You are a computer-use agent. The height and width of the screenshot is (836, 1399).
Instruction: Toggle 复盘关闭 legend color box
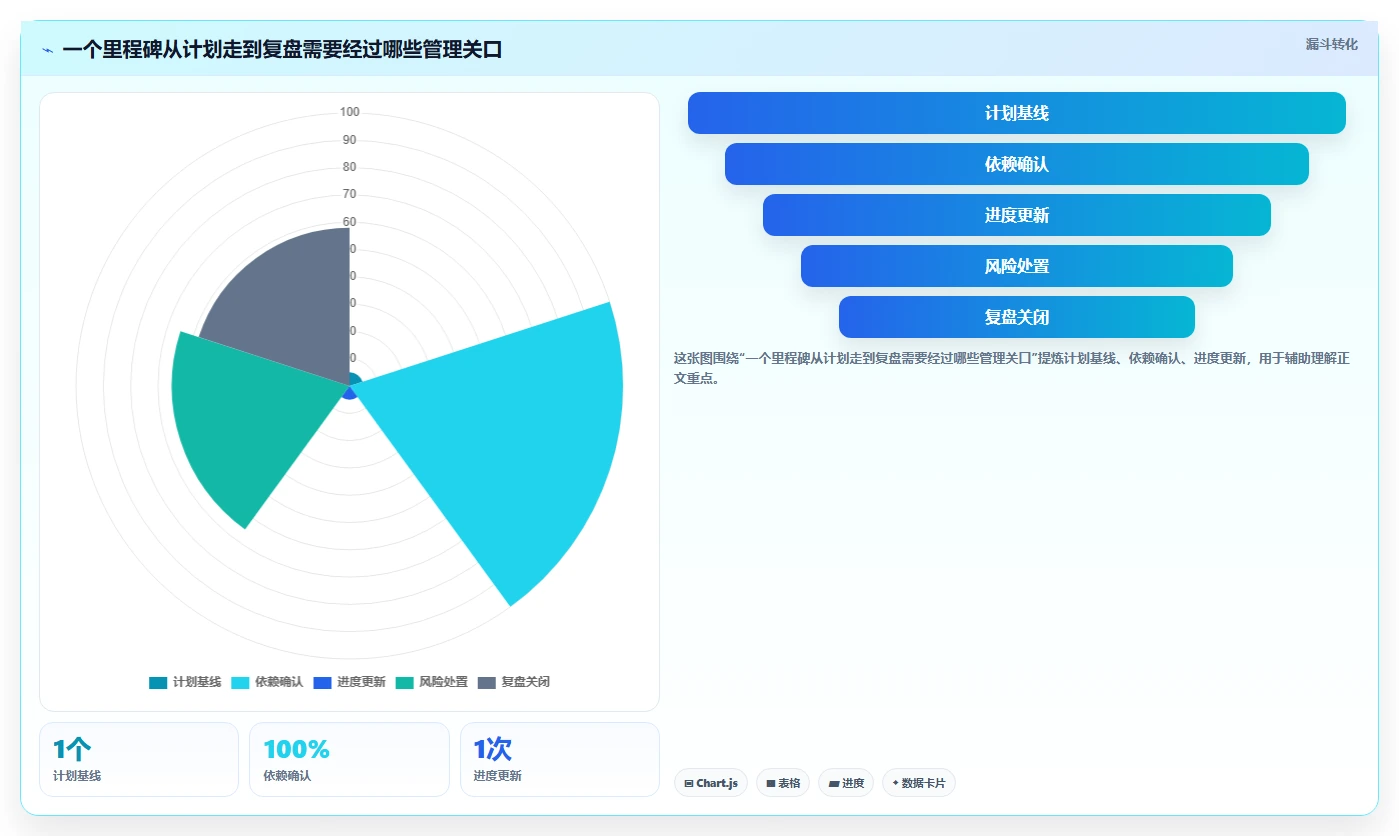(x=486, y=682)
